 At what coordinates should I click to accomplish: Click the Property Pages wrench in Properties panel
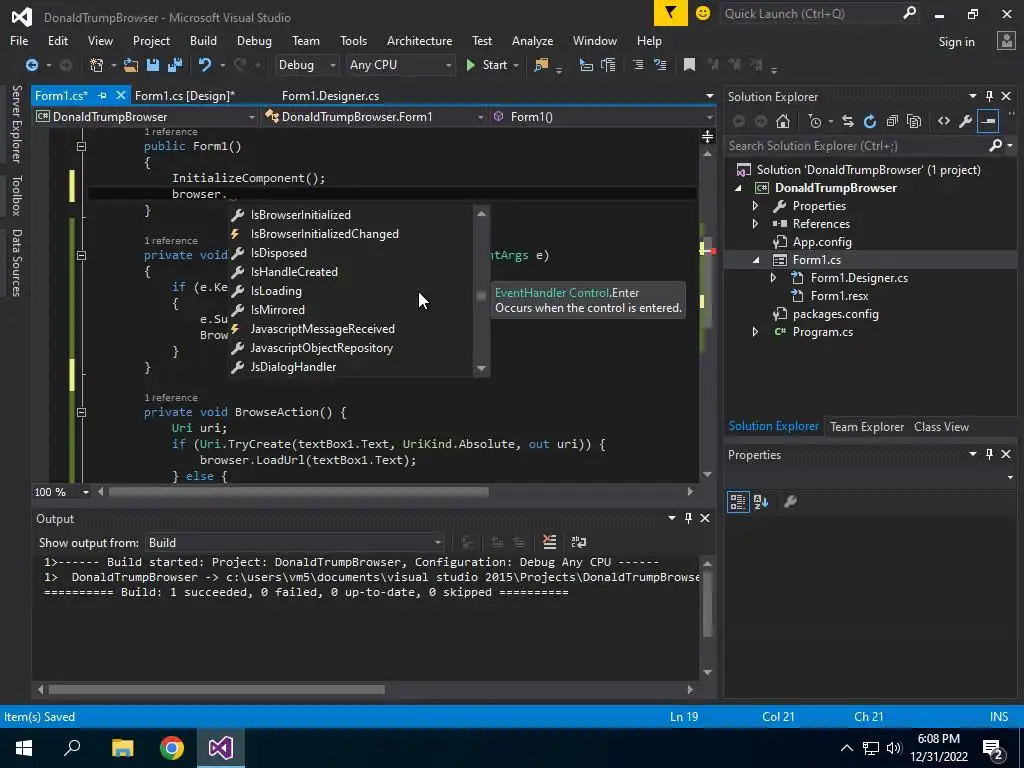click(x=790, y=502)
